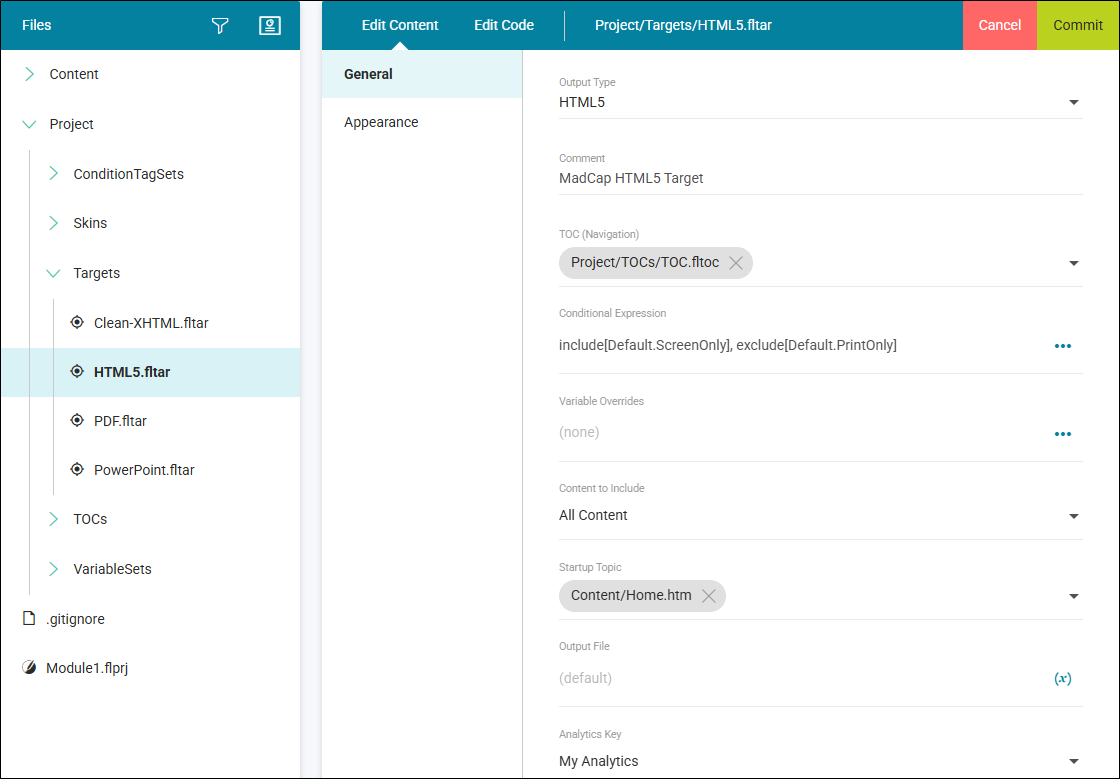Remove the Project/TOCs/TOC.fltoc chip
This screenshot has width=1120, height=779.
pyautogui.click(x=736, y=263)
